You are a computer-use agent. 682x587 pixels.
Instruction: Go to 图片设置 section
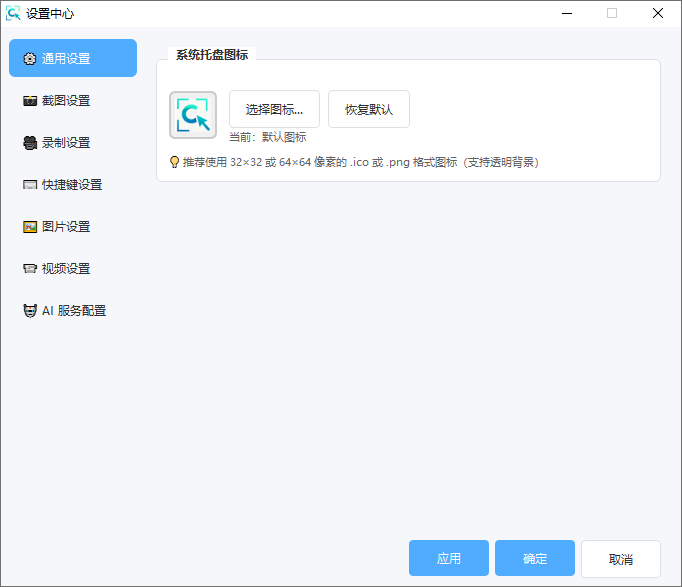(73, 227)
